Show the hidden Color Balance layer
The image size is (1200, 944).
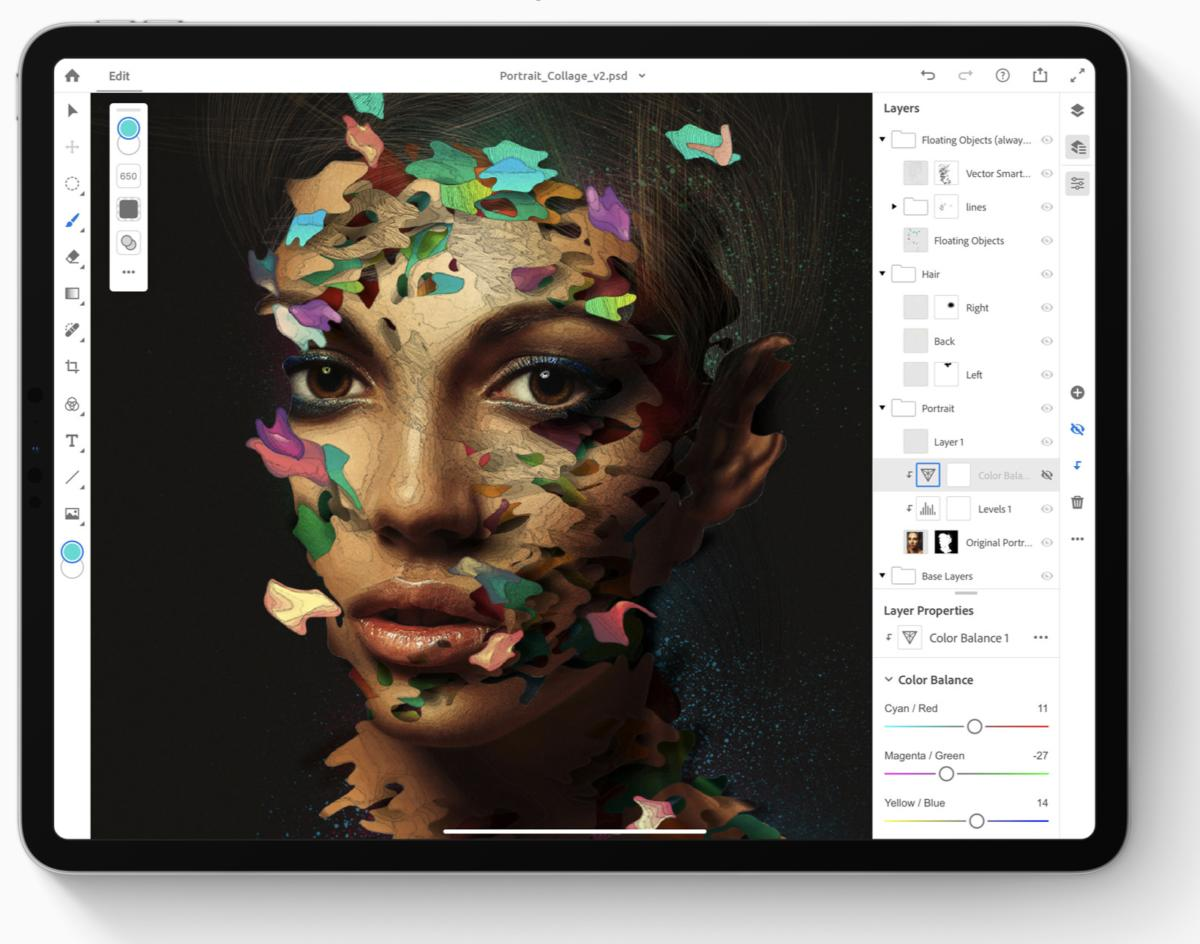[x=1047, y=475]
